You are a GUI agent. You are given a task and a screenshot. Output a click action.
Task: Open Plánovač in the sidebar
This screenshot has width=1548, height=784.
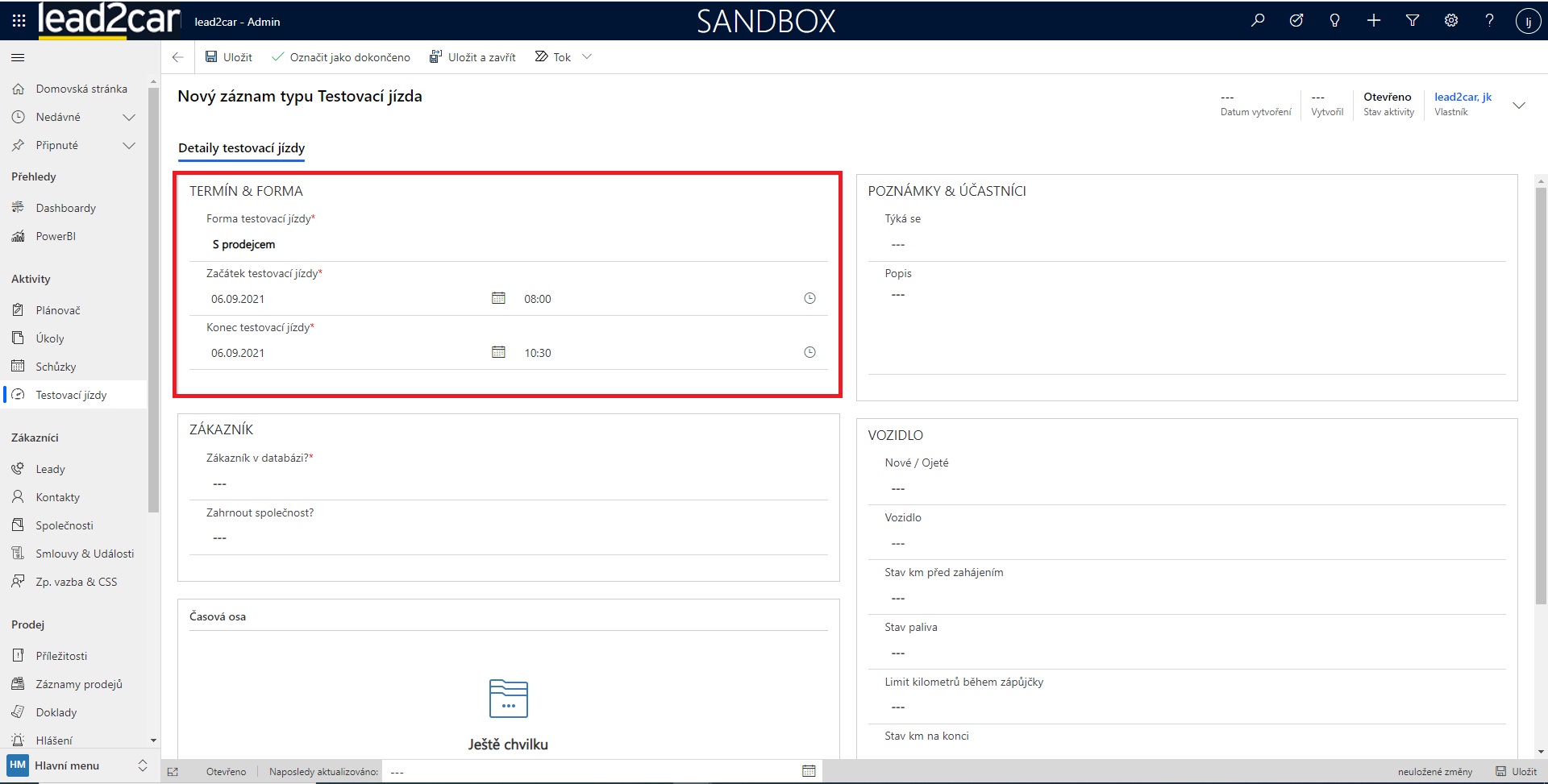pos(57,310)
